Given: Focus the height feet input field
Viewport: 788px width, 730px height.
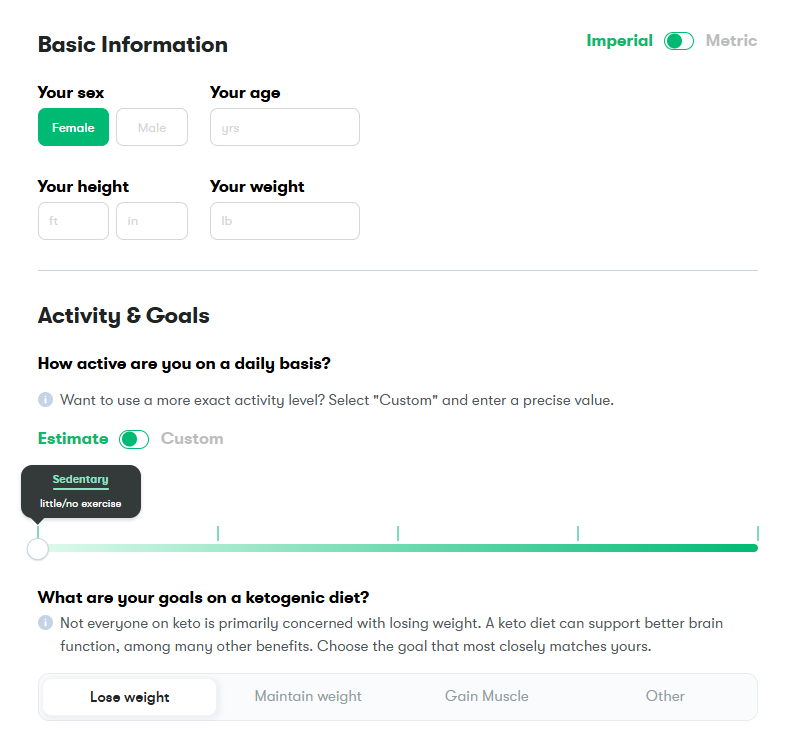Looking at the screenshot, I should [73, 221].
